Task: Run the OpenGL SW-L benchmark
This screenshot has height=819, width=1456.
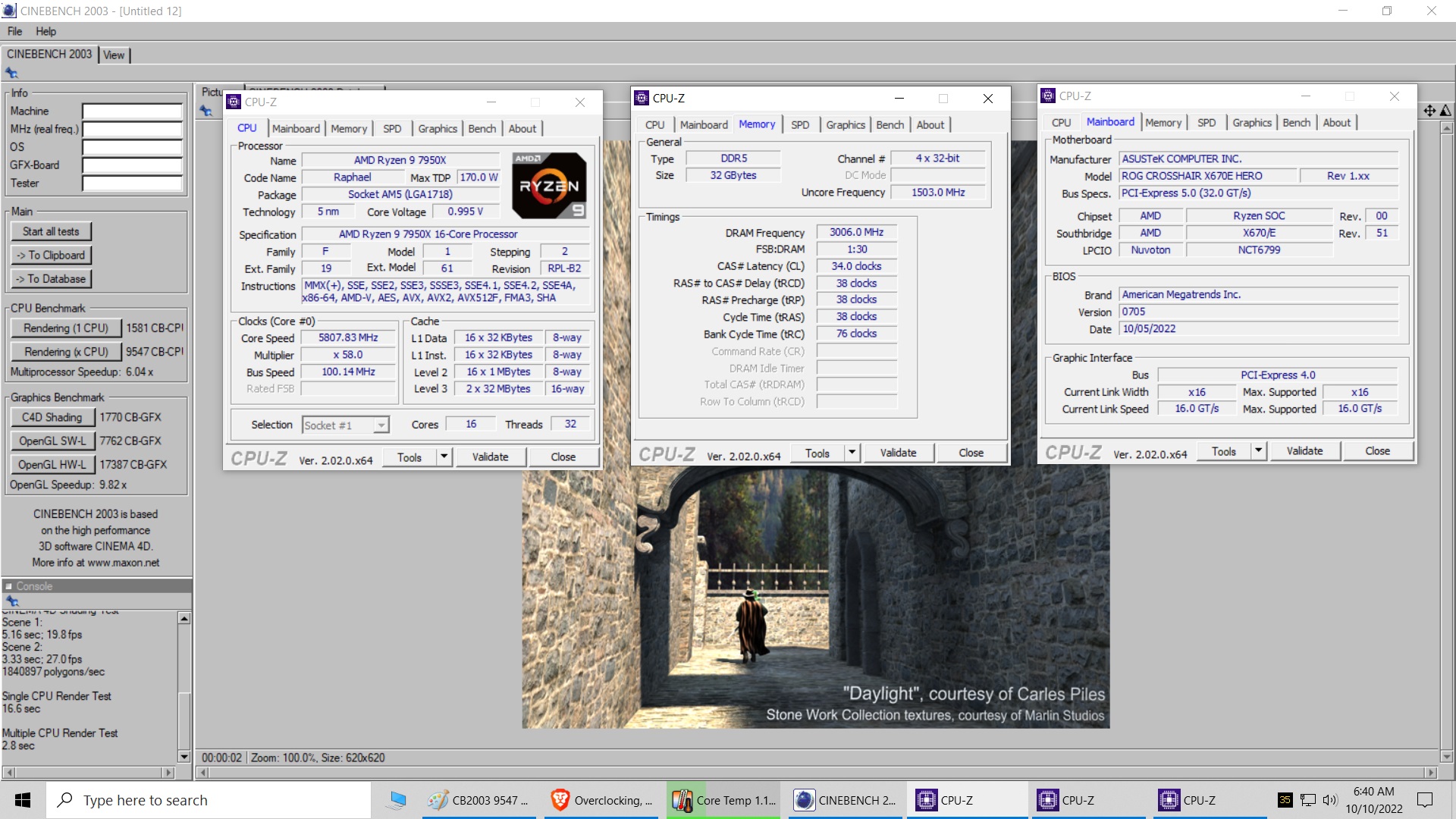Action: click(x=52, y=441)
